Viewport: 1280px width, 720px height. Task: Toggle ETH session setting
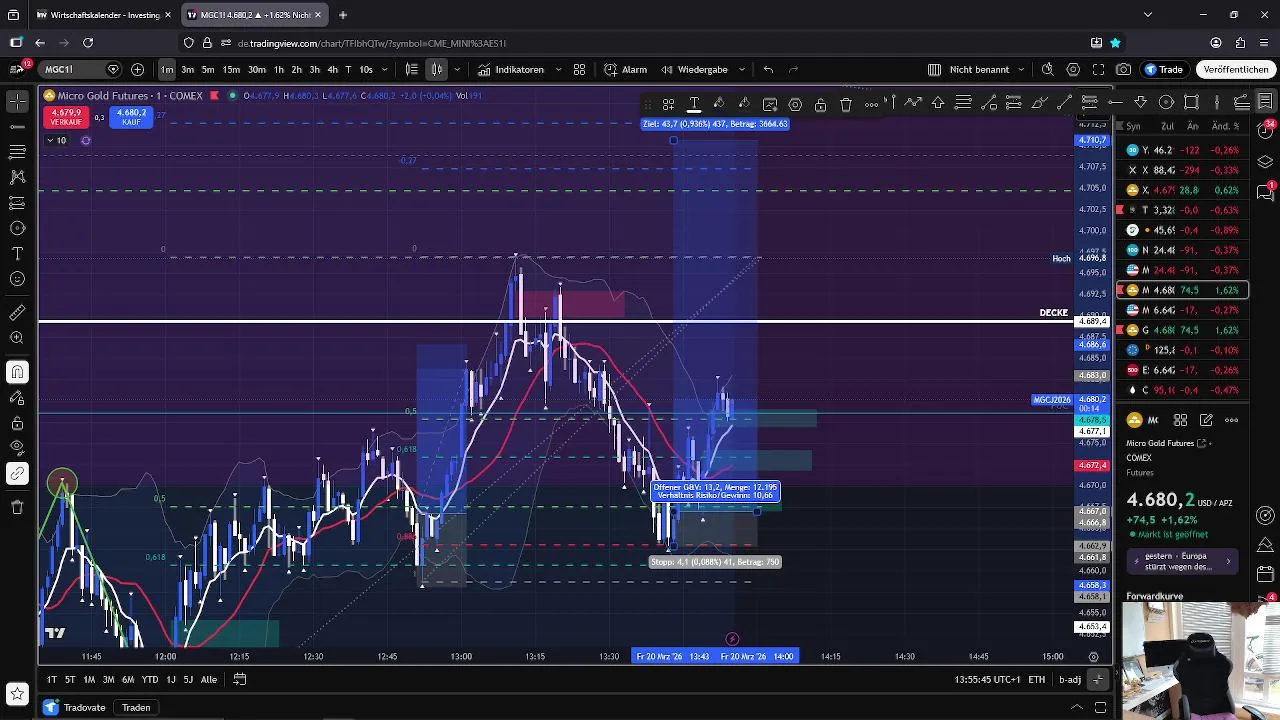(1037, 680)
